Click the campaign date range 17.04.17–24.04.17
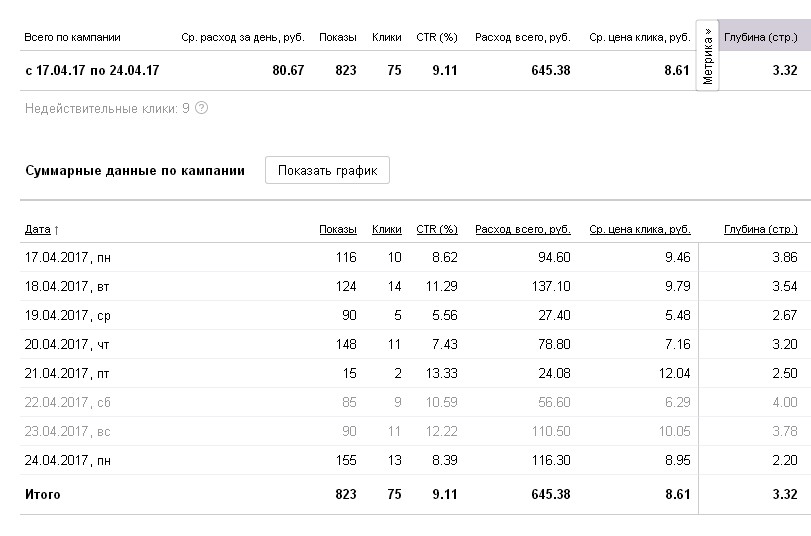Viewport: 811px width, 536px height. click(x=91, y=71)
